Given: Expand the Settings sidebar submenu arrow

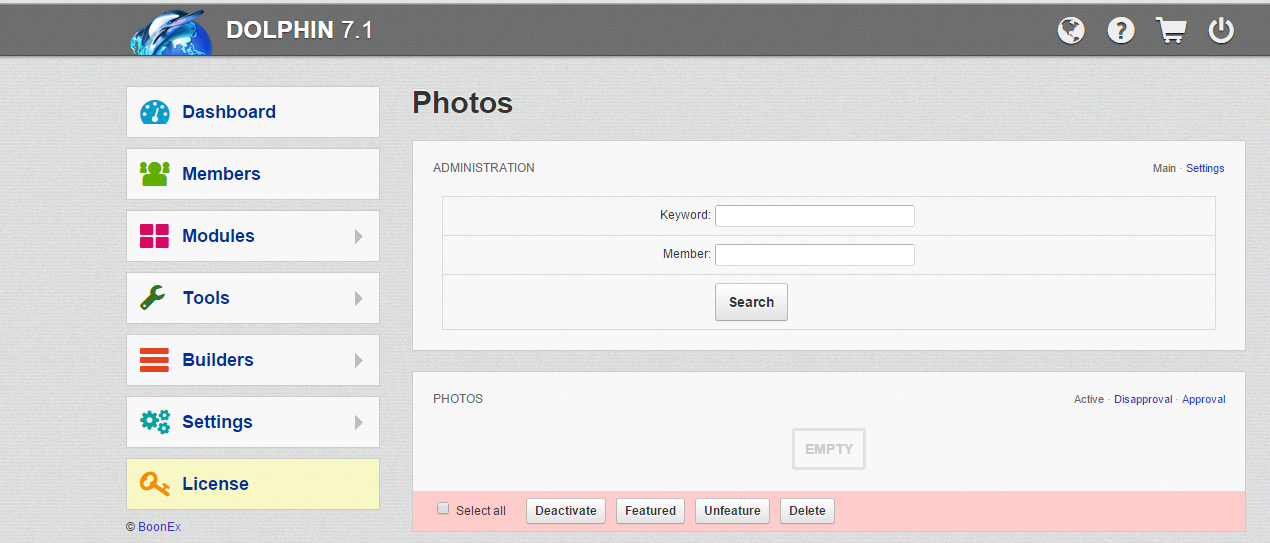Looking at the screenshot, I should (359, 423).
